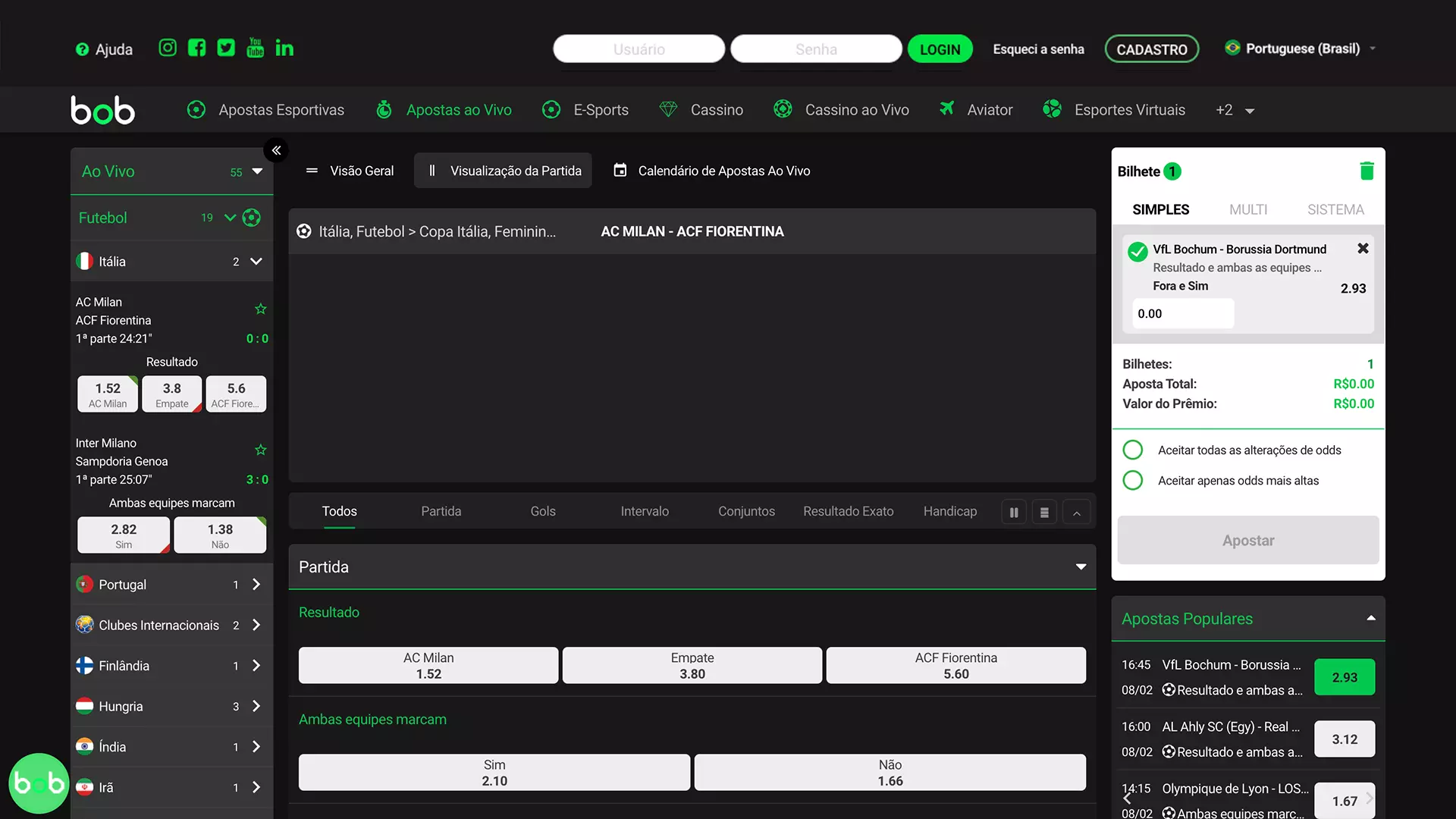The image size is (1456, 819).
Task: Click the Apostar button
Action: coord(1248,540)
